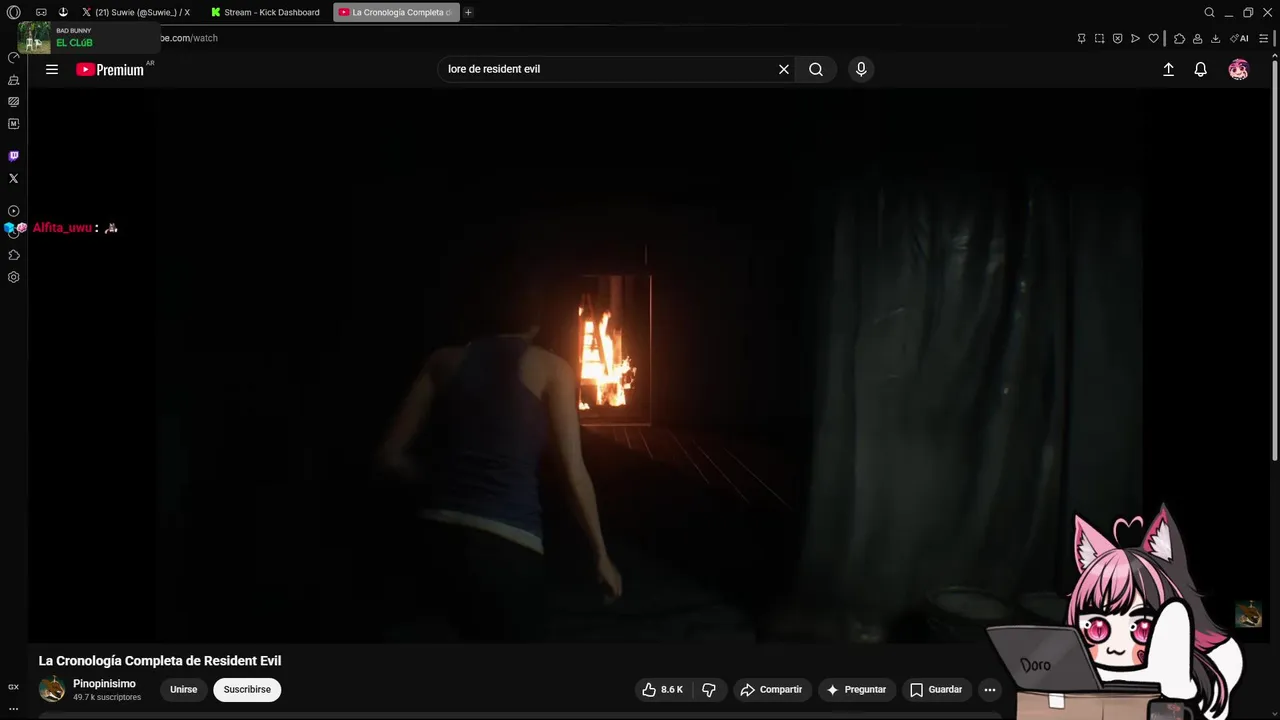Switch to Stream - Kick Dashboard tab
Image resolution: width=1280 pixels, height=720 pixels.
click(x=267, y=12)
